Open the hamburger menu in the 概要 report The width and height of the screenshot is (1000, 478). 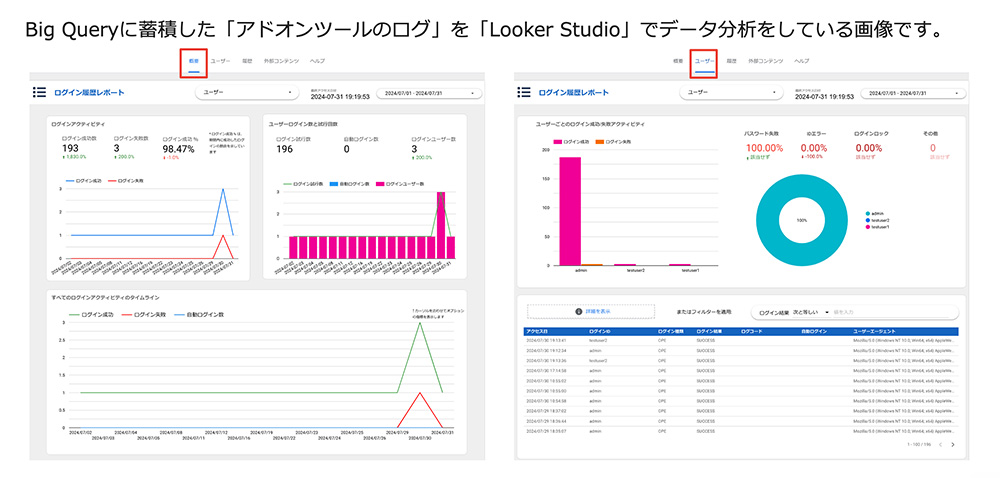[x=40, y=92]
